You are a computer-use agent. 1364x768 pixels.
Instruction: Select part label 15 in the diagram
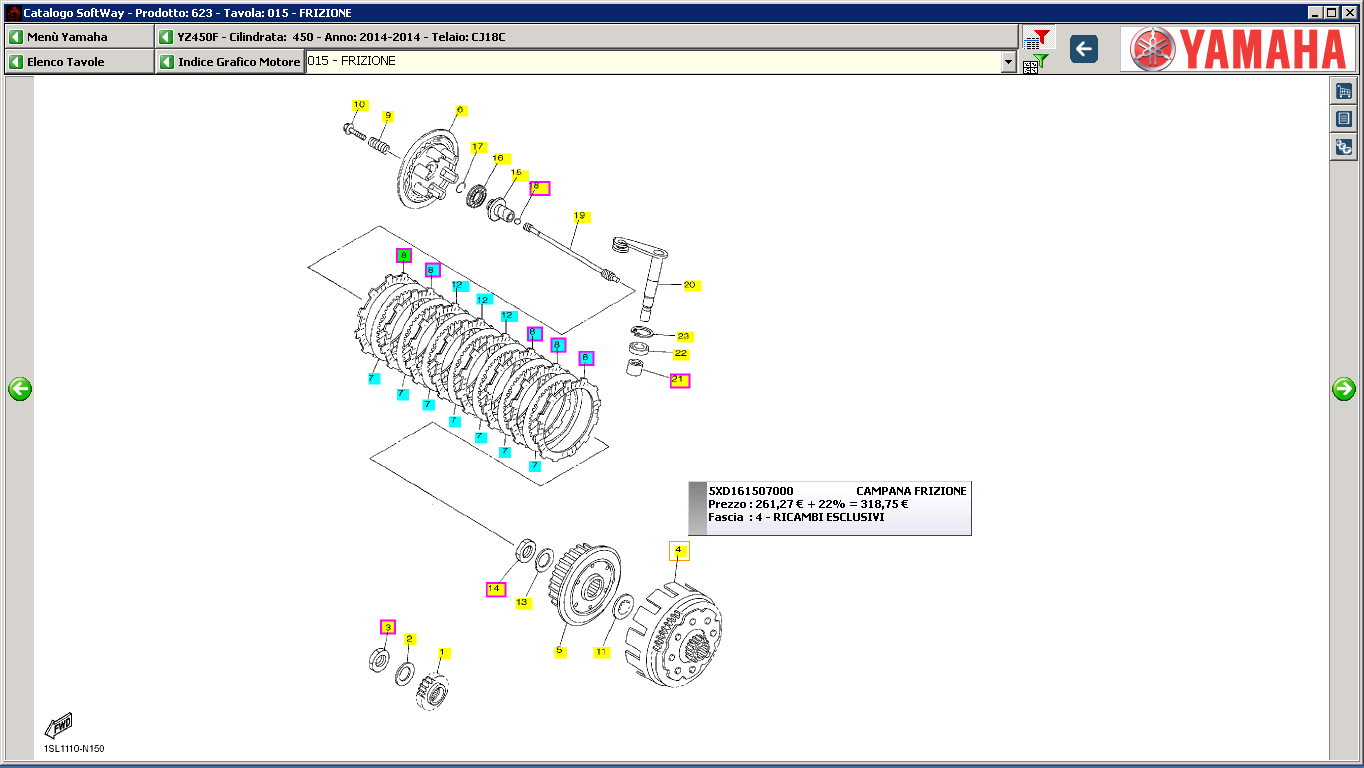coord(517,174)
